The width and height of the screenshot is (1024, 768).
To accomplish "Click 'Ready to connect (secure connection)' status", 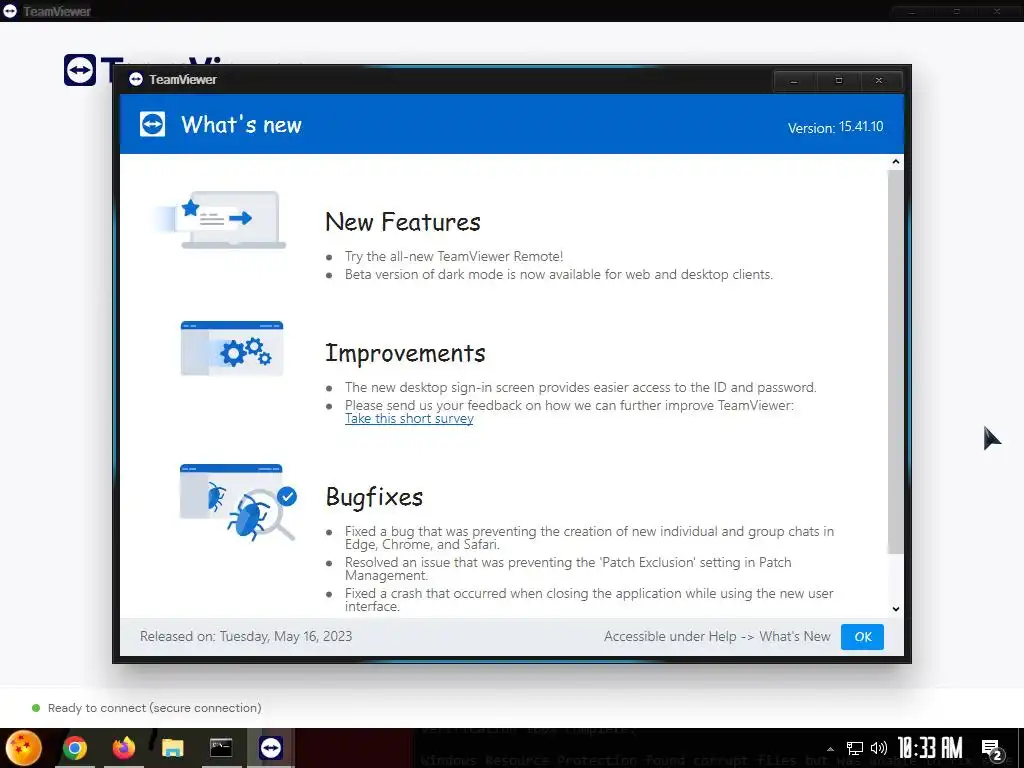I will (x=154, y=708).
